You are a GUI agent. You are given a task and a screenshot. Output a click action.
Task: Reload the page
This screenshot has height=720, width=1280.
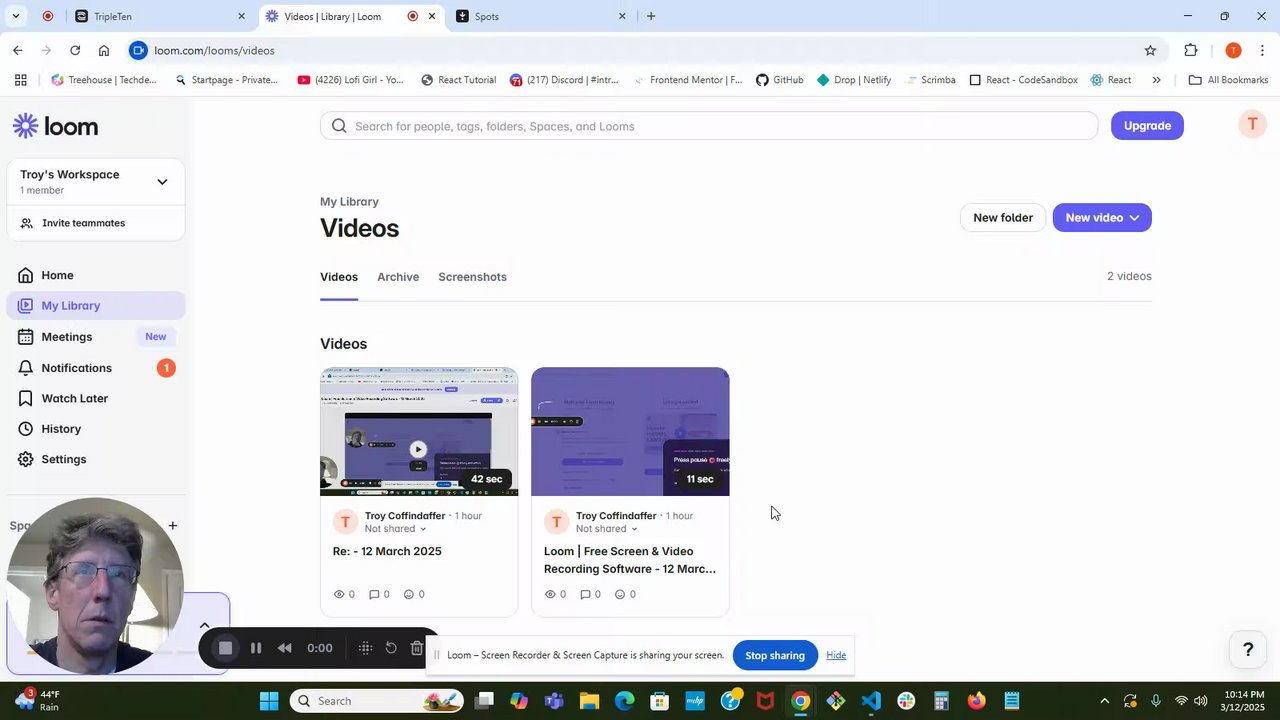click(75, 50)
